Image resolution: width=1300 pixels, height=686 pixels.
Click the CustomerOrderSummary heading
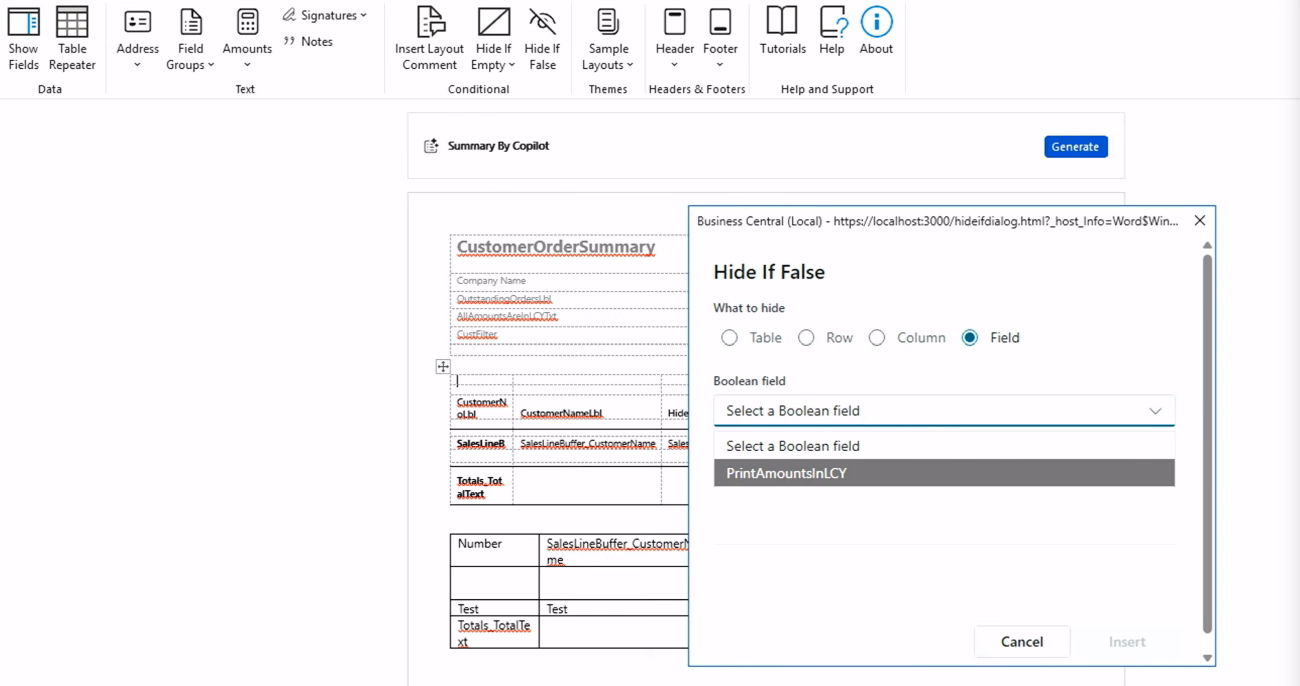point(556,247)
